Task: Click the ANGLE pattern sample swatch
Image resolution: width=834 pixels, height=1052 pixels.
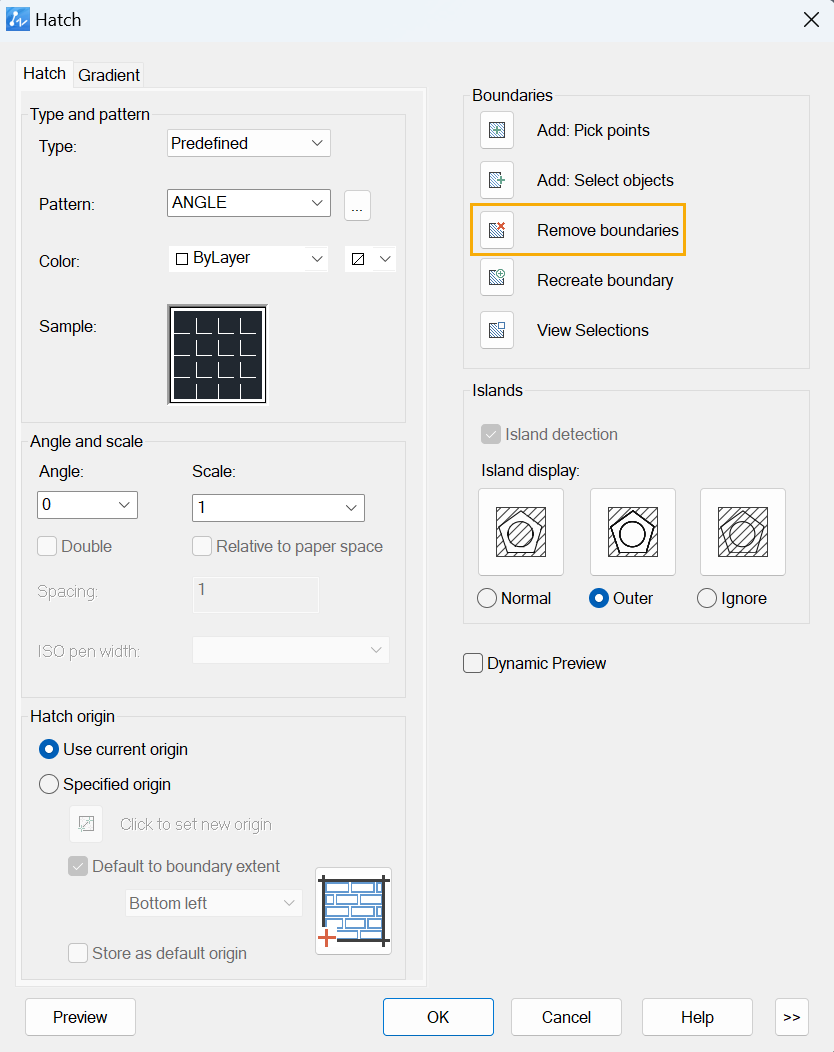Action: pyautogui.click(x=217, y=355)
